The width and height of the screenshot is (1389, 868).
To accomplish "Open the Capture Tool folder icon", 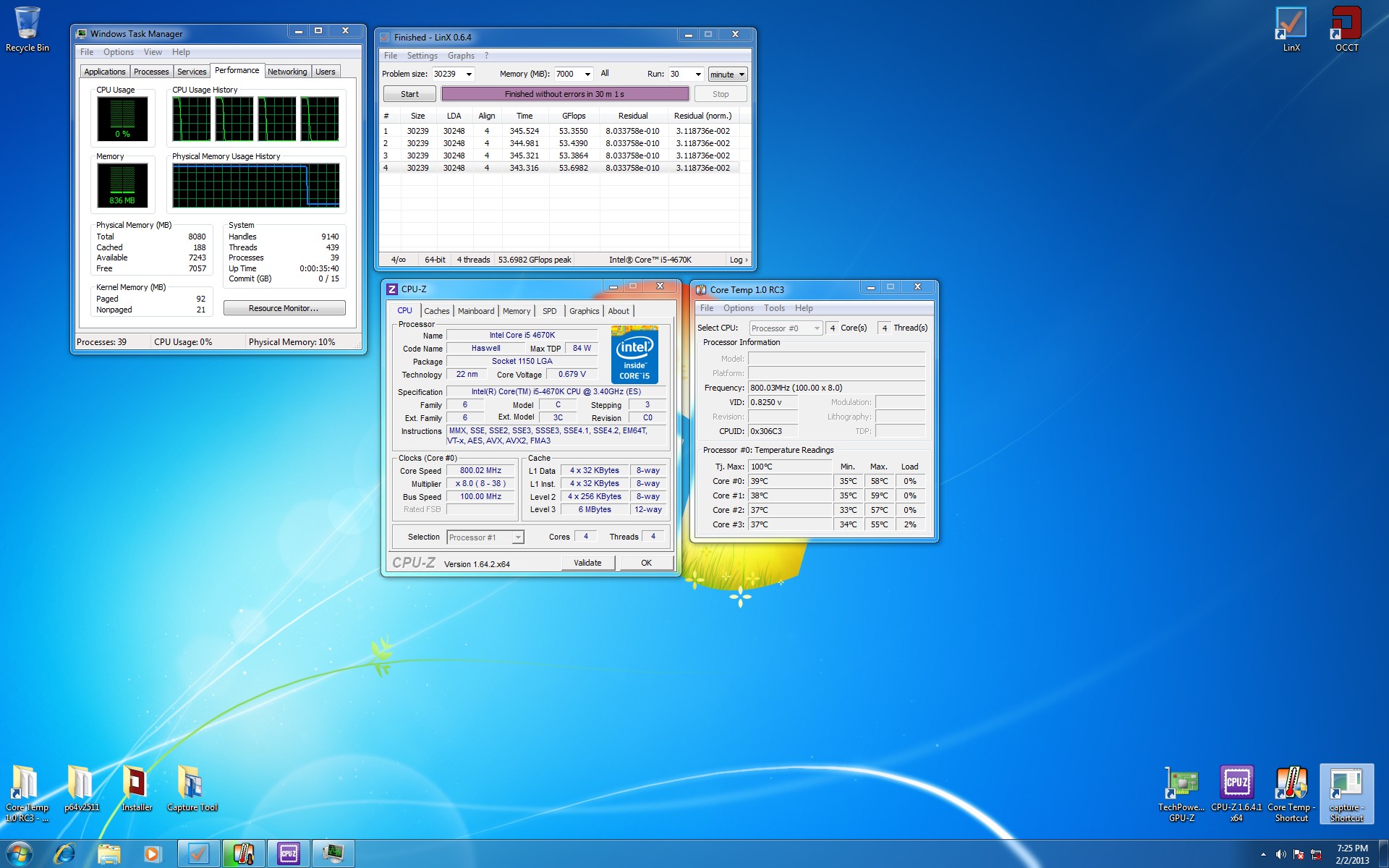I will tap(192, 788).
